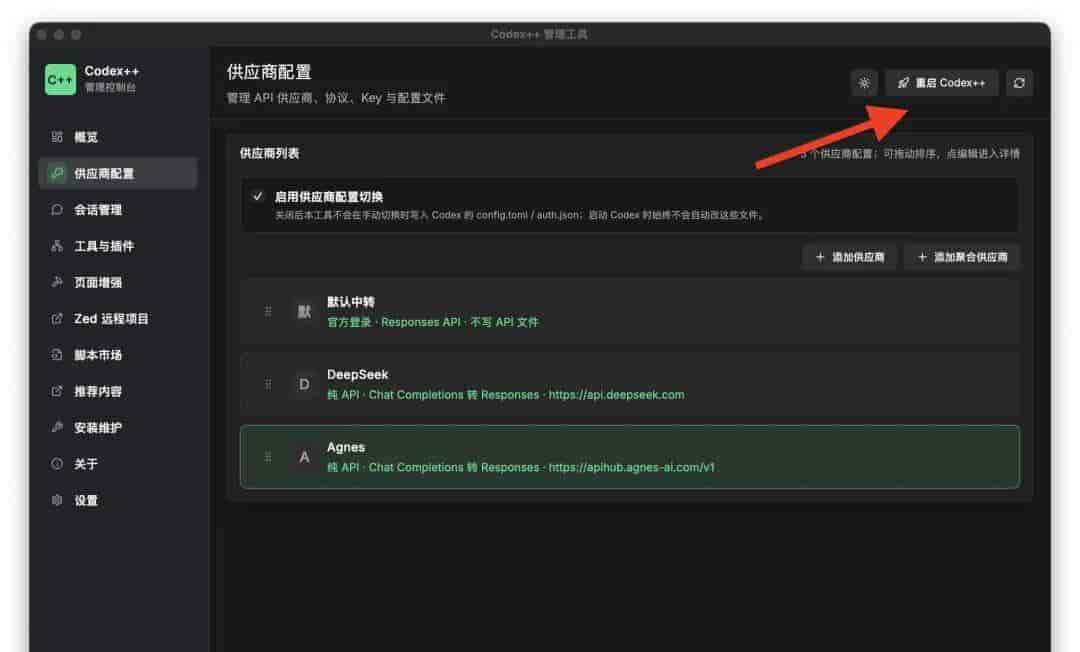Click drag handle of 默认中转 row
This screenshot has height=652, width=1080.
click(268, 312)
